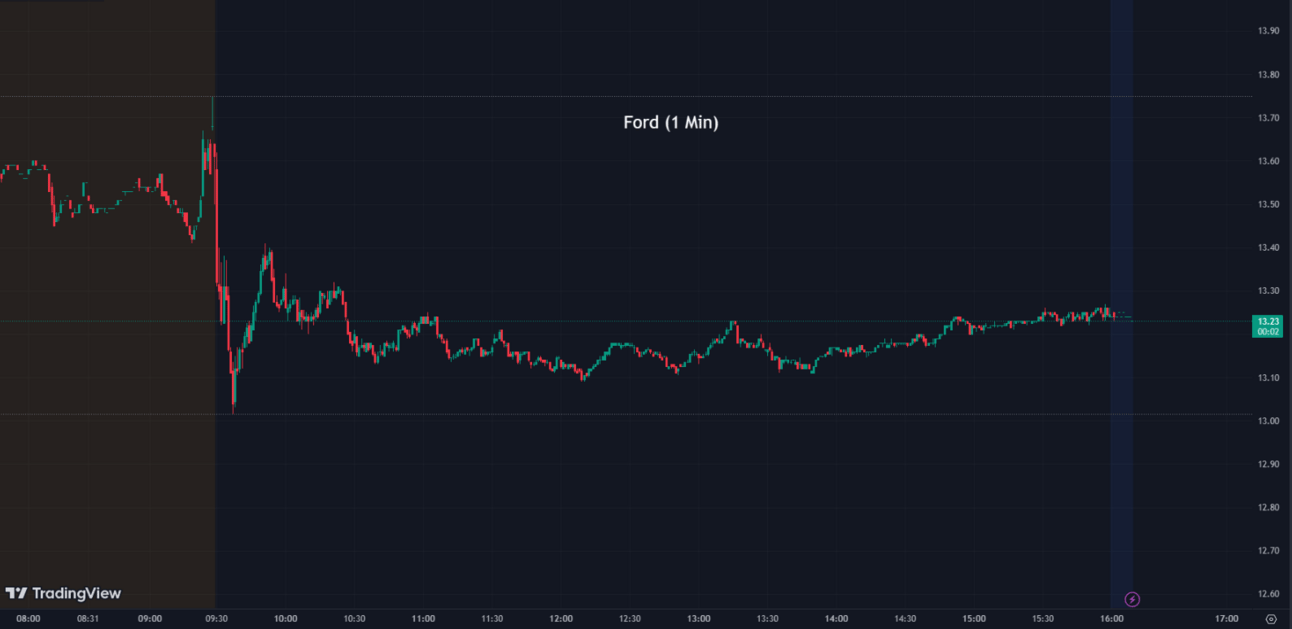Click the 13.10 price axis label
Screen dimensions: 1292x629
tap(1268, 378)
